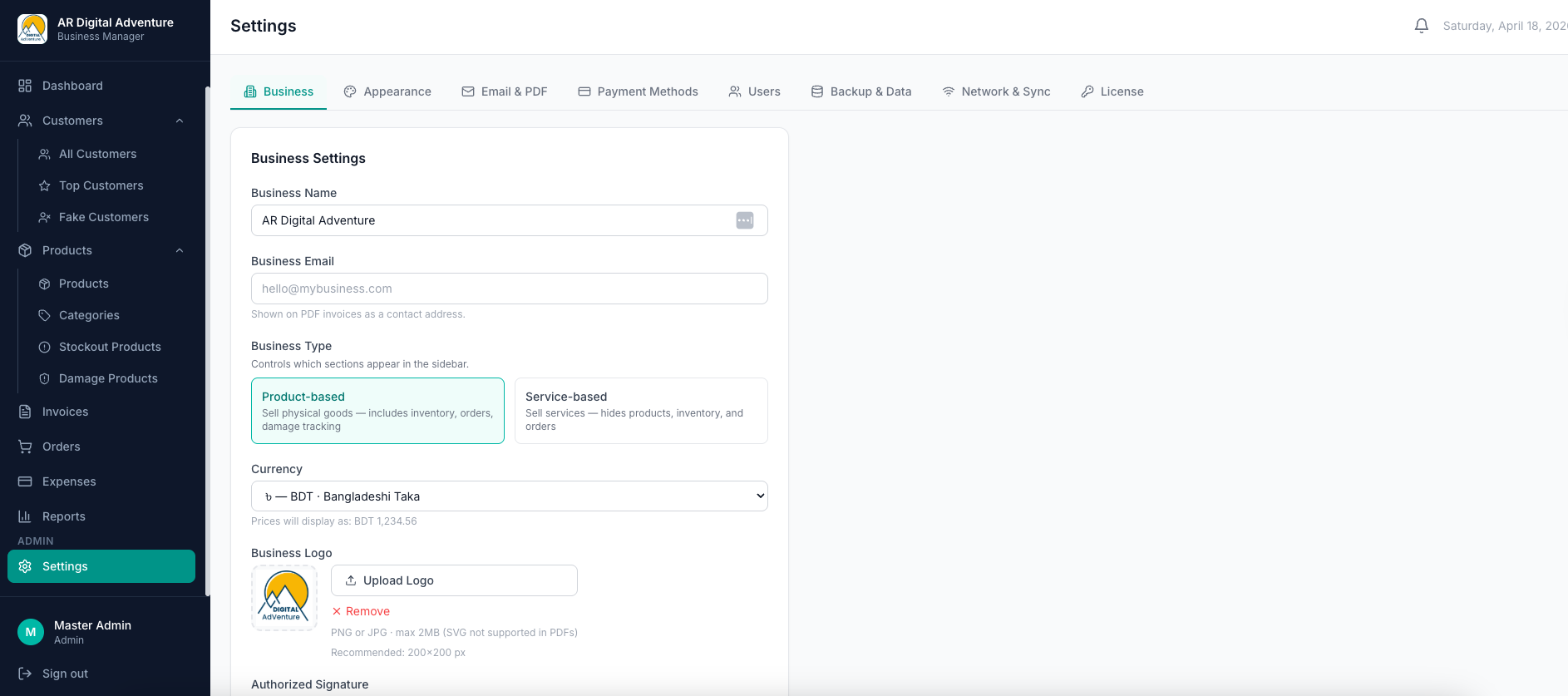Click the Appearance palette icon
Viewport: 1568px width, 696px height.
[350, 91]
